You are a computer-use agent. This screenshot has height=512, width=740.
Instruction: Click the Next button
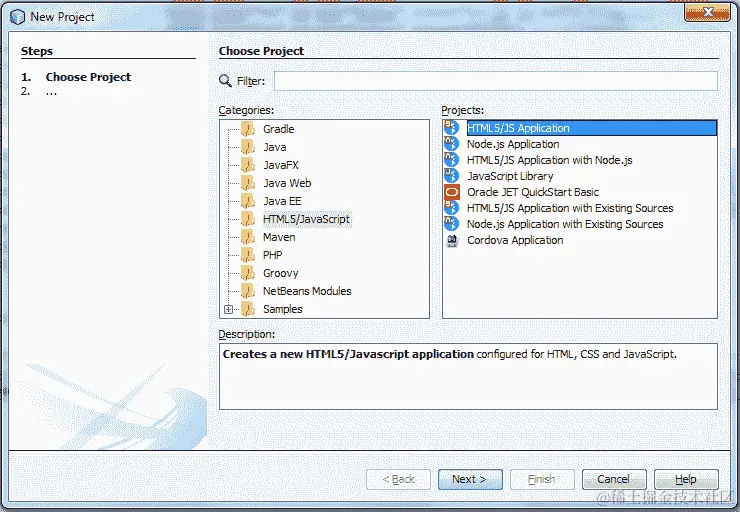pos(470,479)
